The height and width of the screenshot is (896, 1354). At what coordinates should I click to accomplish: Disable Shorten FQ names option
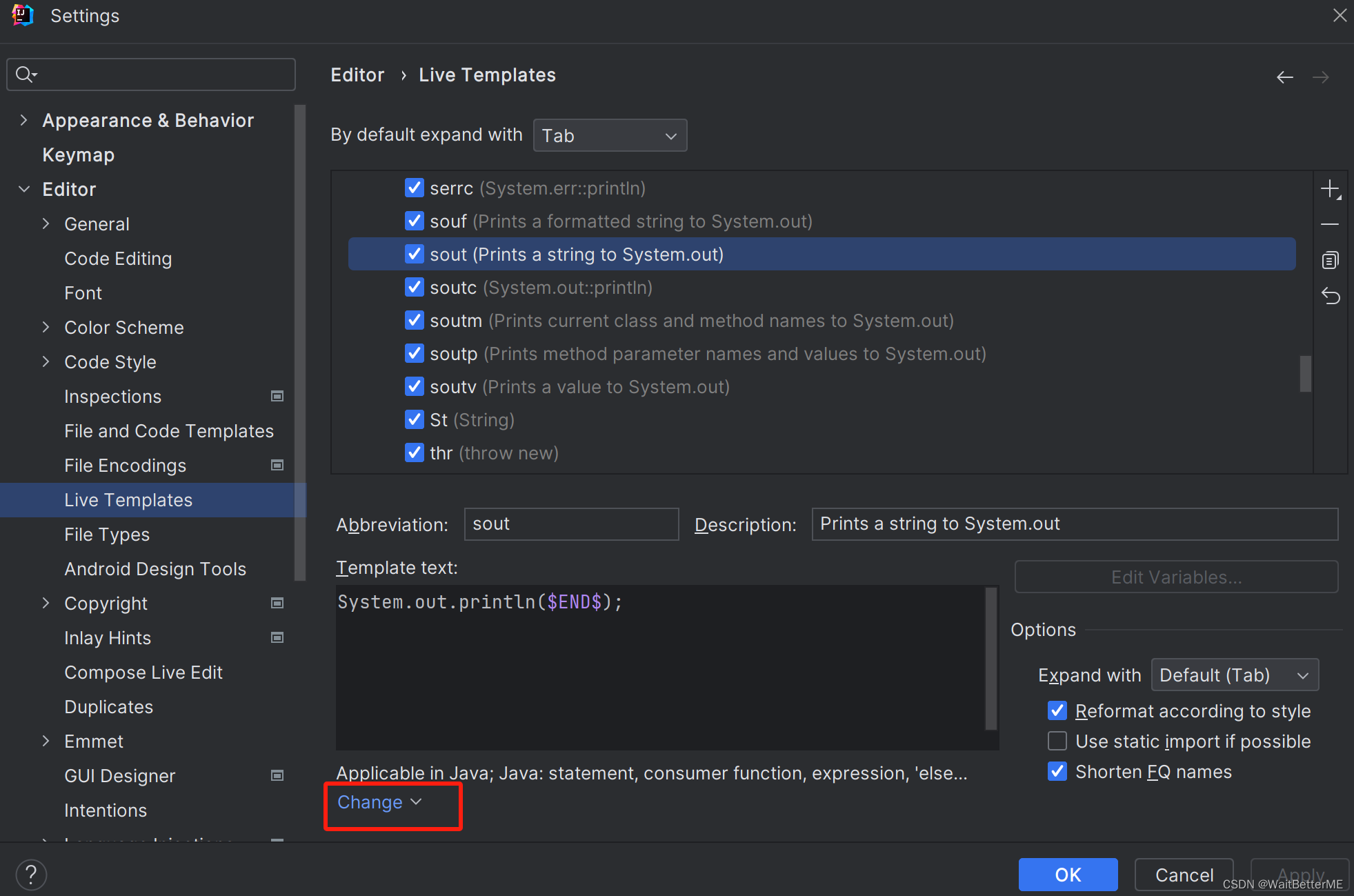1057,771
